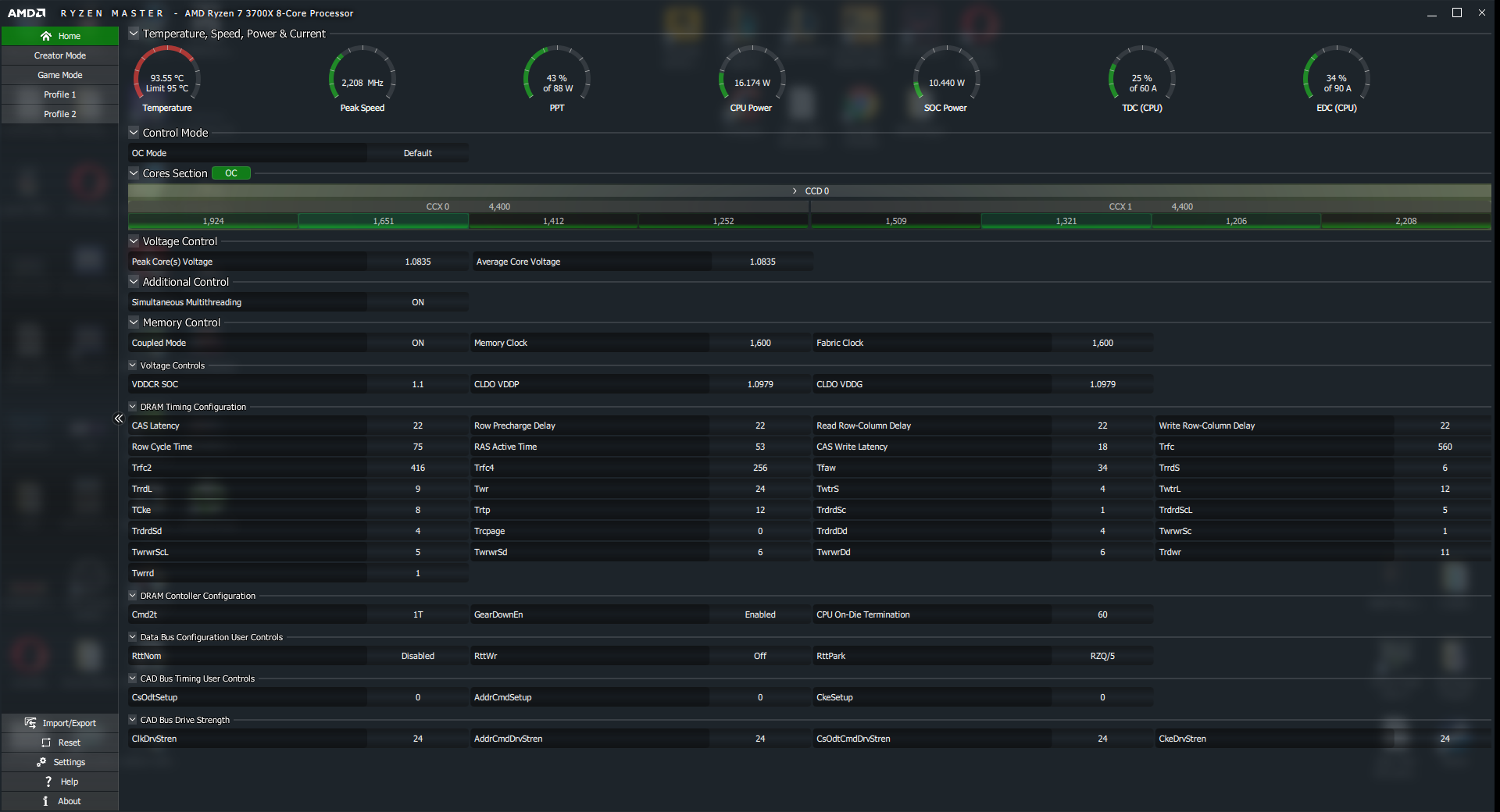Toggle the green OC cores badge

point(231,173)
